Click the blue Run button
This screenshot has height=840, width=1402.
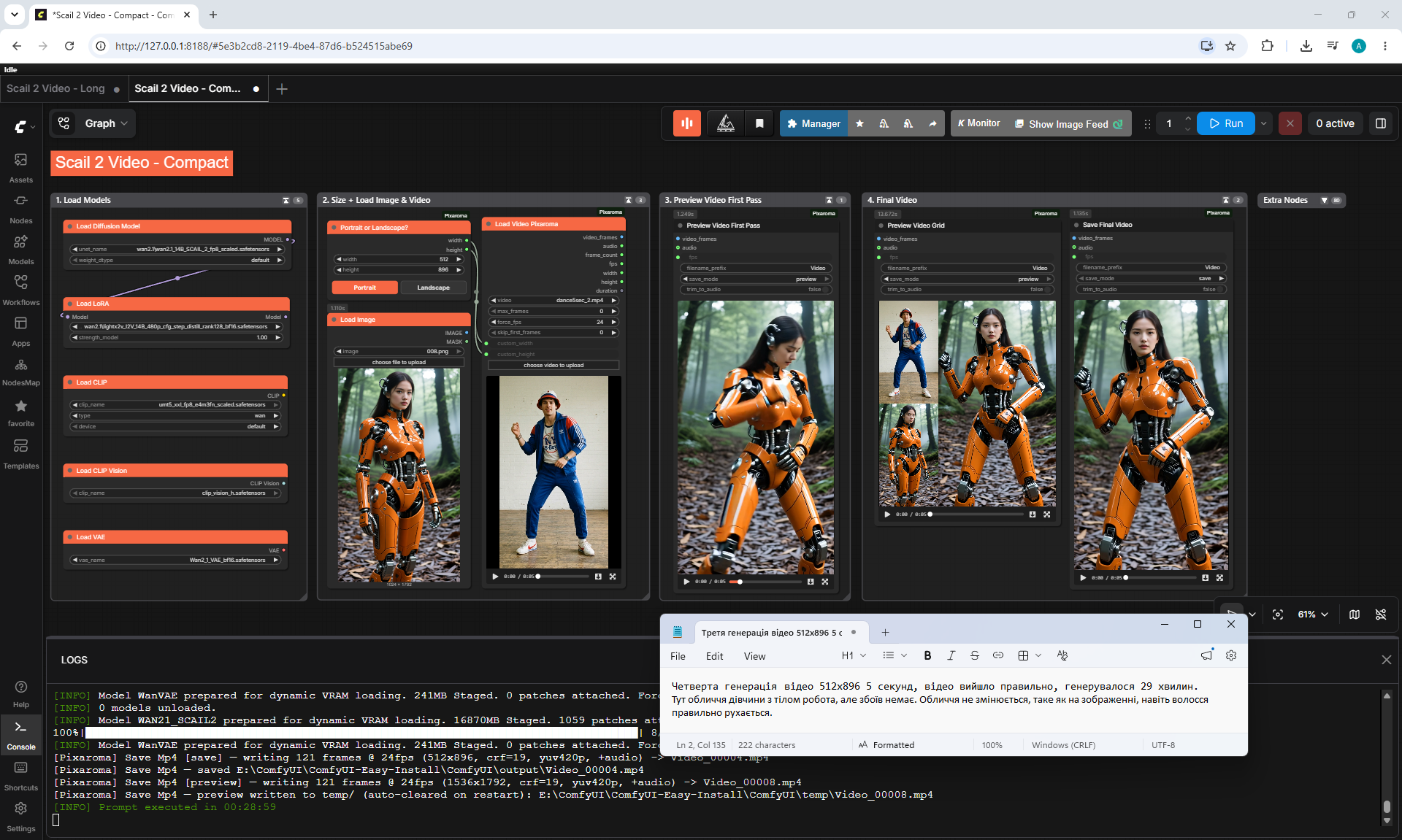[1226, 123]
